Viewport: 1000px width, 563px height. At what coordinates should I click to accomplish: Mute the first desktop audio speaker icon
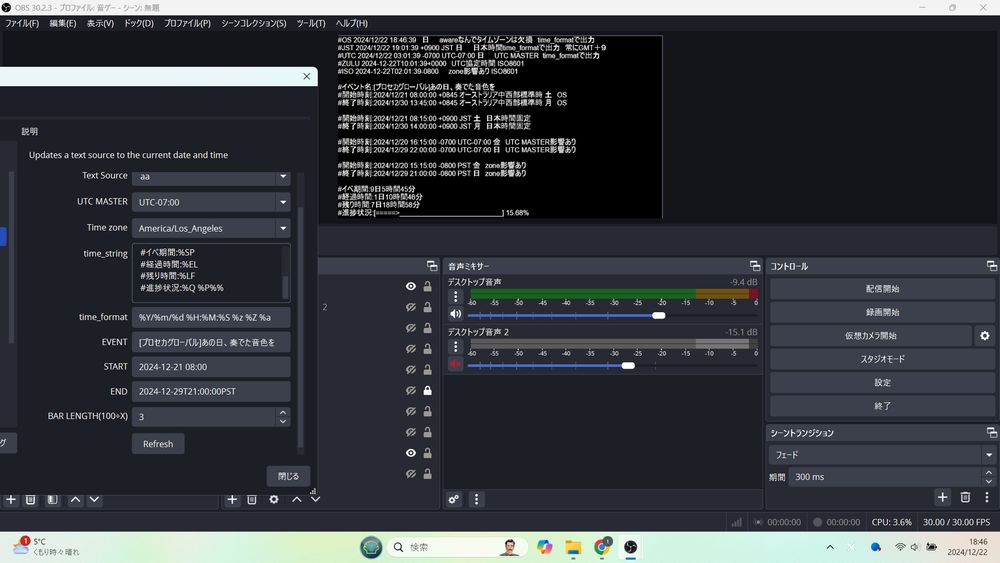[x=456, y=314]
